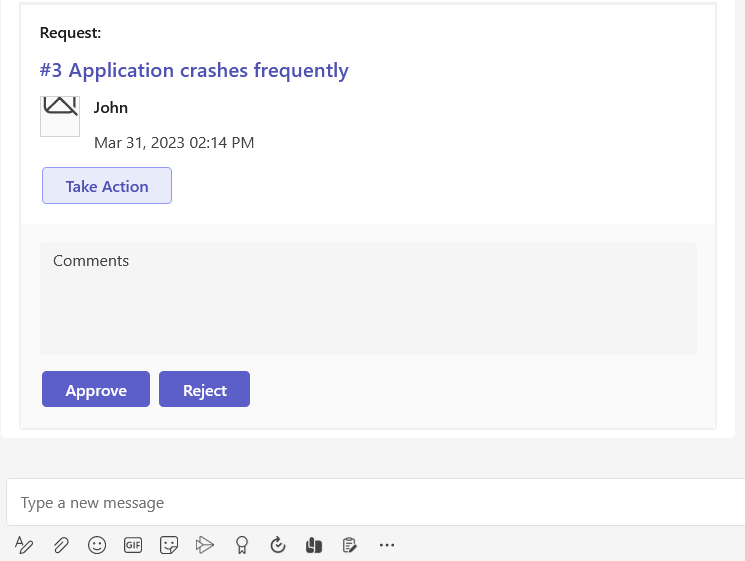This screenshot has width=745, height=561.
Task: Open the sticker picker
Action: pyautogui.click(x=169, y=545)
